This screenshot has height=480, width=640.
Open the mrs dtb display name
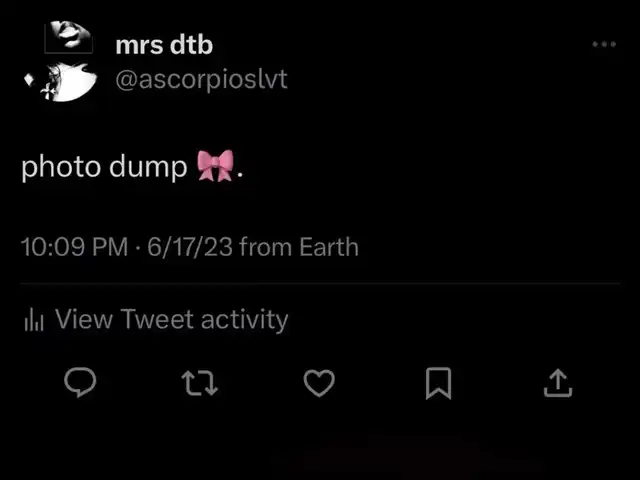tap(164, 44)
